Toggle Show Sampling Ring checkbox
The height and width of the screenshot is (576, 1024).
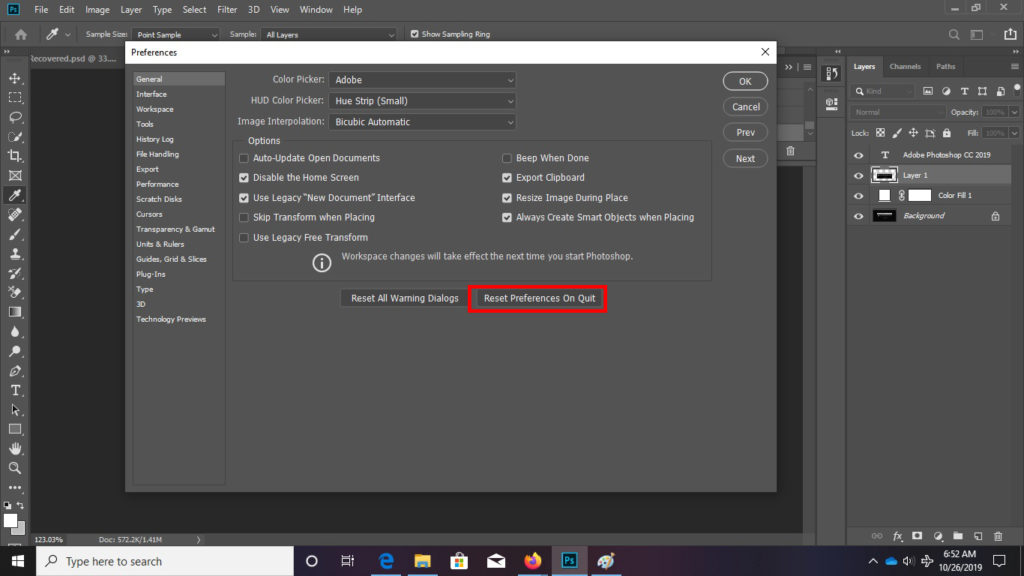(415, 34)
